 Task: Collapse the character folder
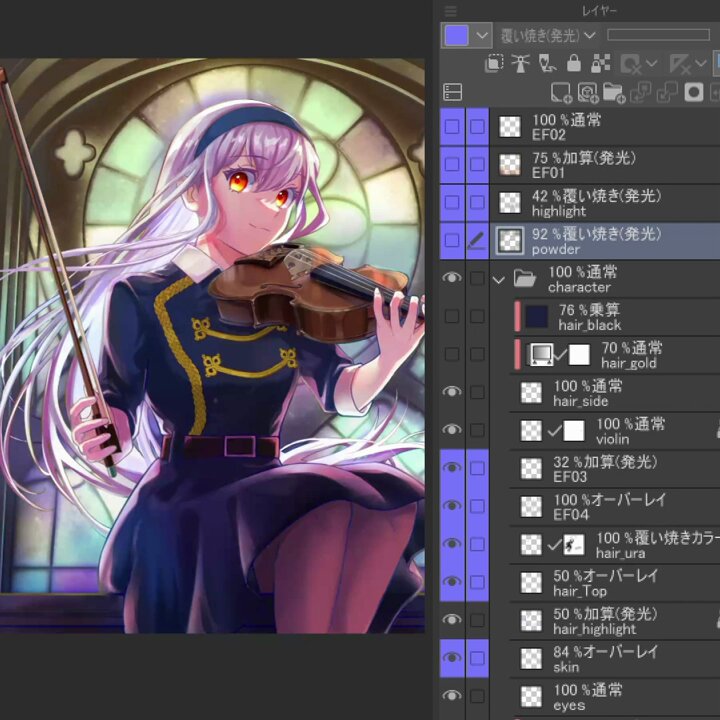tap(499, 279)
